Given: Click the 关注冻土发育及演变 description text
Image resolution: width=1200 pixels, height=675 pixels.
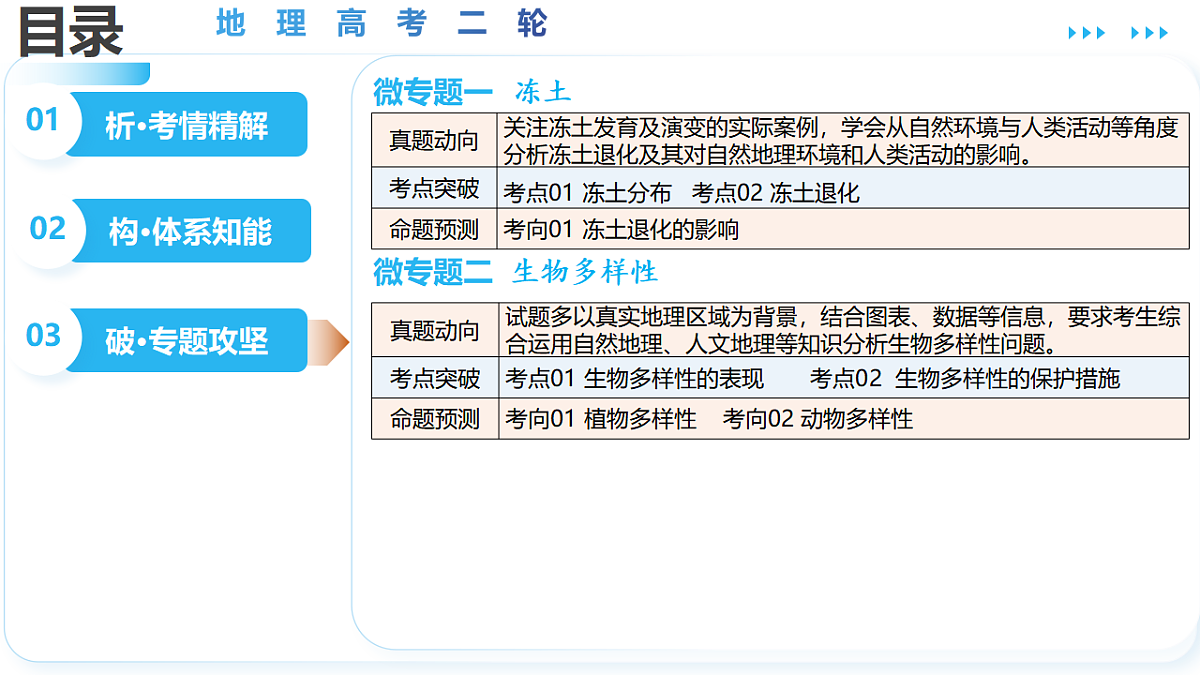Looking at the screenshot, I should pyautogui.click(x=841, y=141).
